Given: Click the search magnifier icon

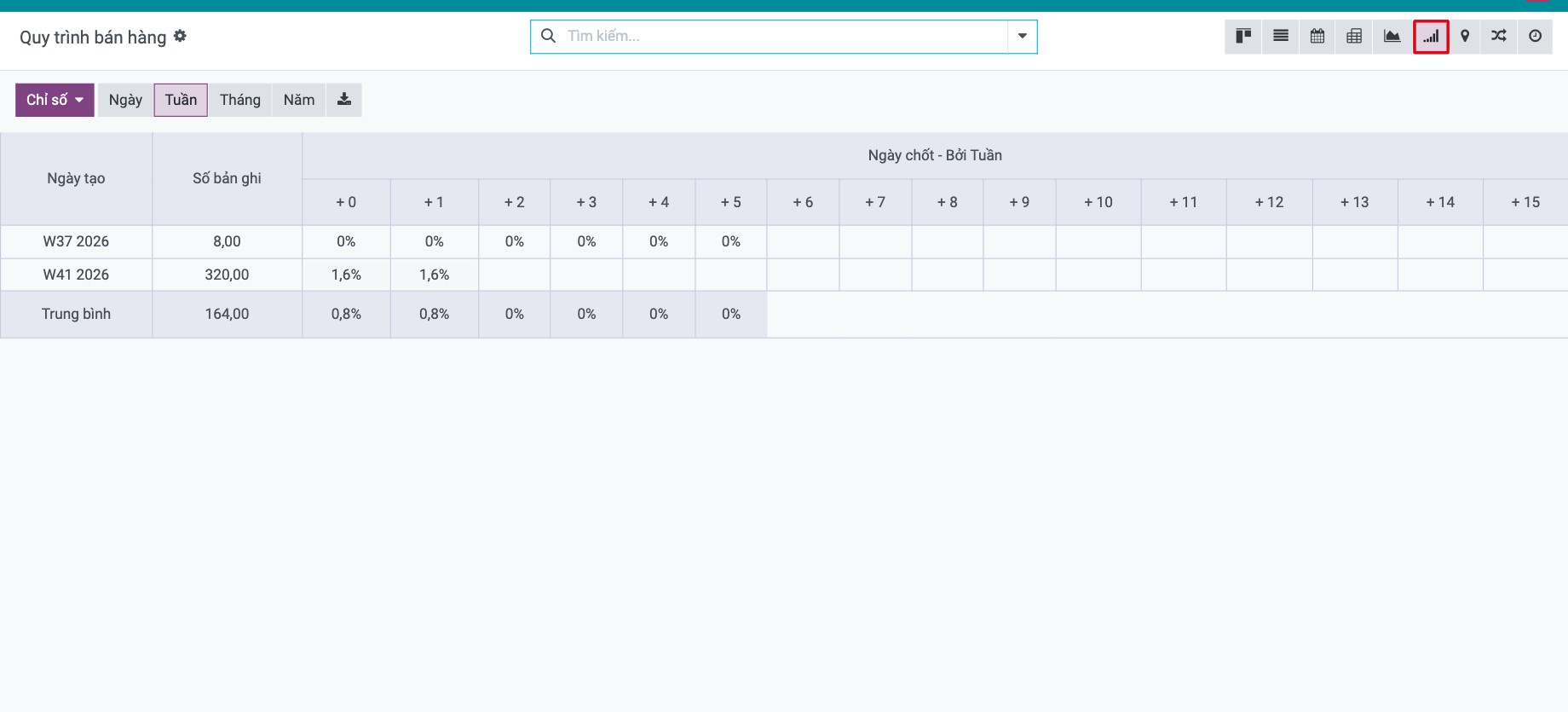Looking at the screenshot, I should [x=549, y=36].
